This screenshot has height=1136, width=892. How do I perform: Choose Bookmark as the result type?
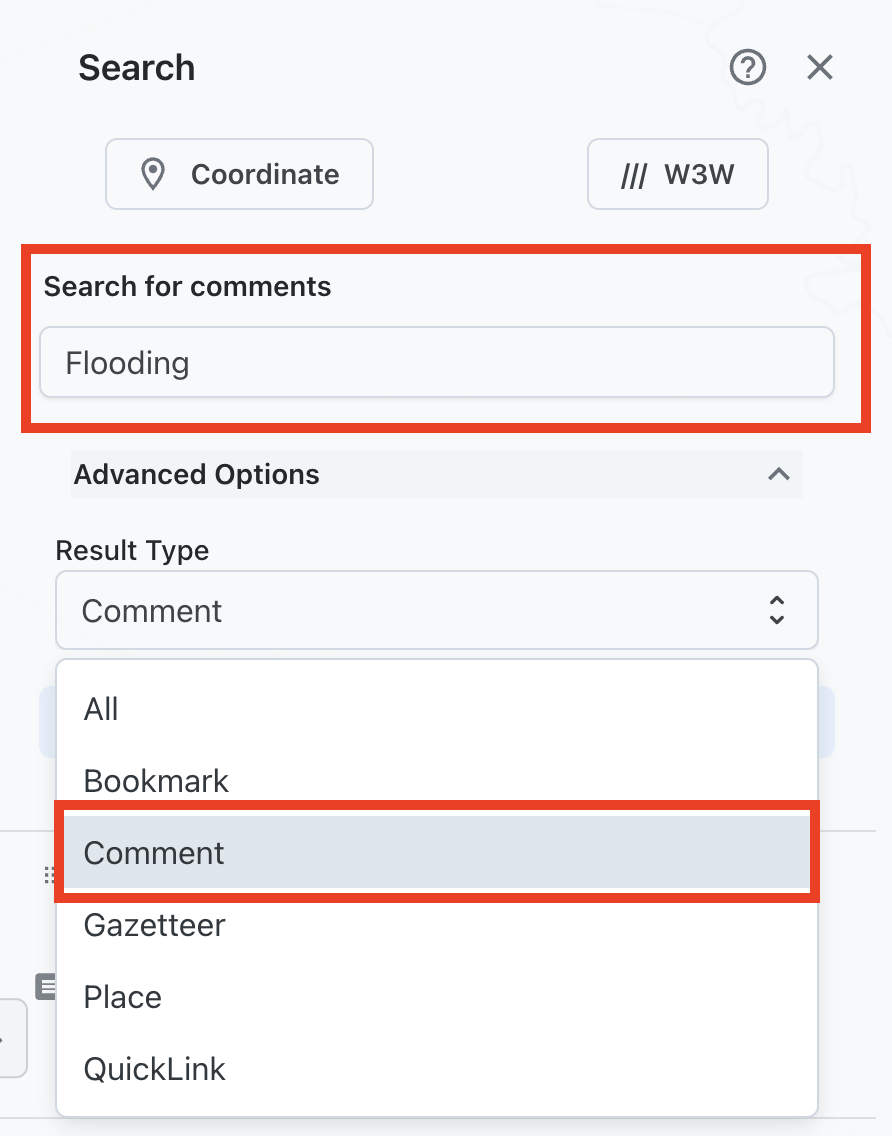pos(156,781)
